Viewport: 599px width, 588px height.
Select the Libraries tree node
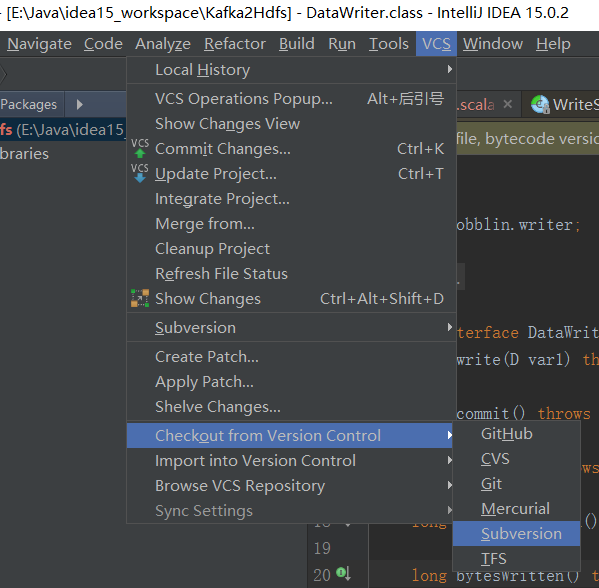coord(24,154)
